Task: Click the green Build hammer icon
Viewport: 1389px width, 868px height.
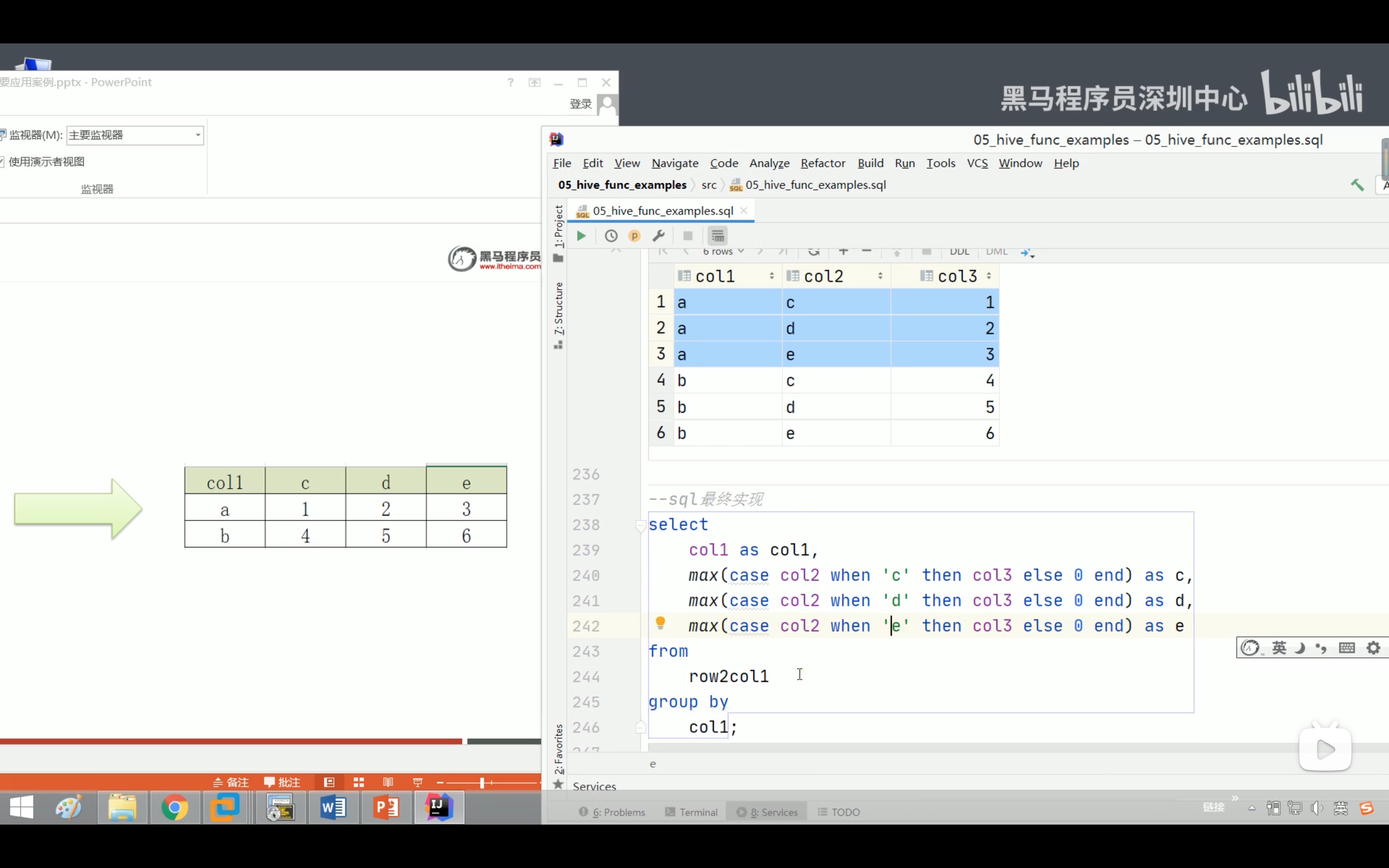Action: click(x=1357, y=185)
